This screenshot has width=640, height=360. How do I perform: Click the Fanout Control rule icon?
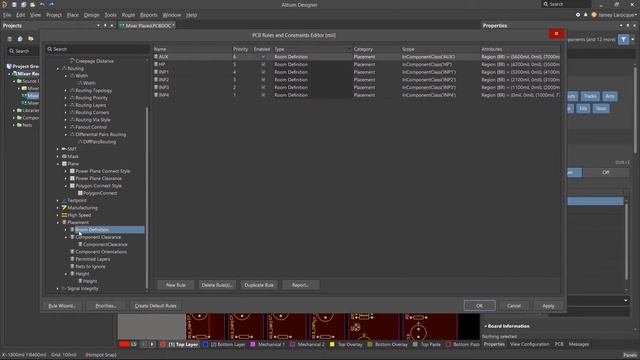coord(72,127)
